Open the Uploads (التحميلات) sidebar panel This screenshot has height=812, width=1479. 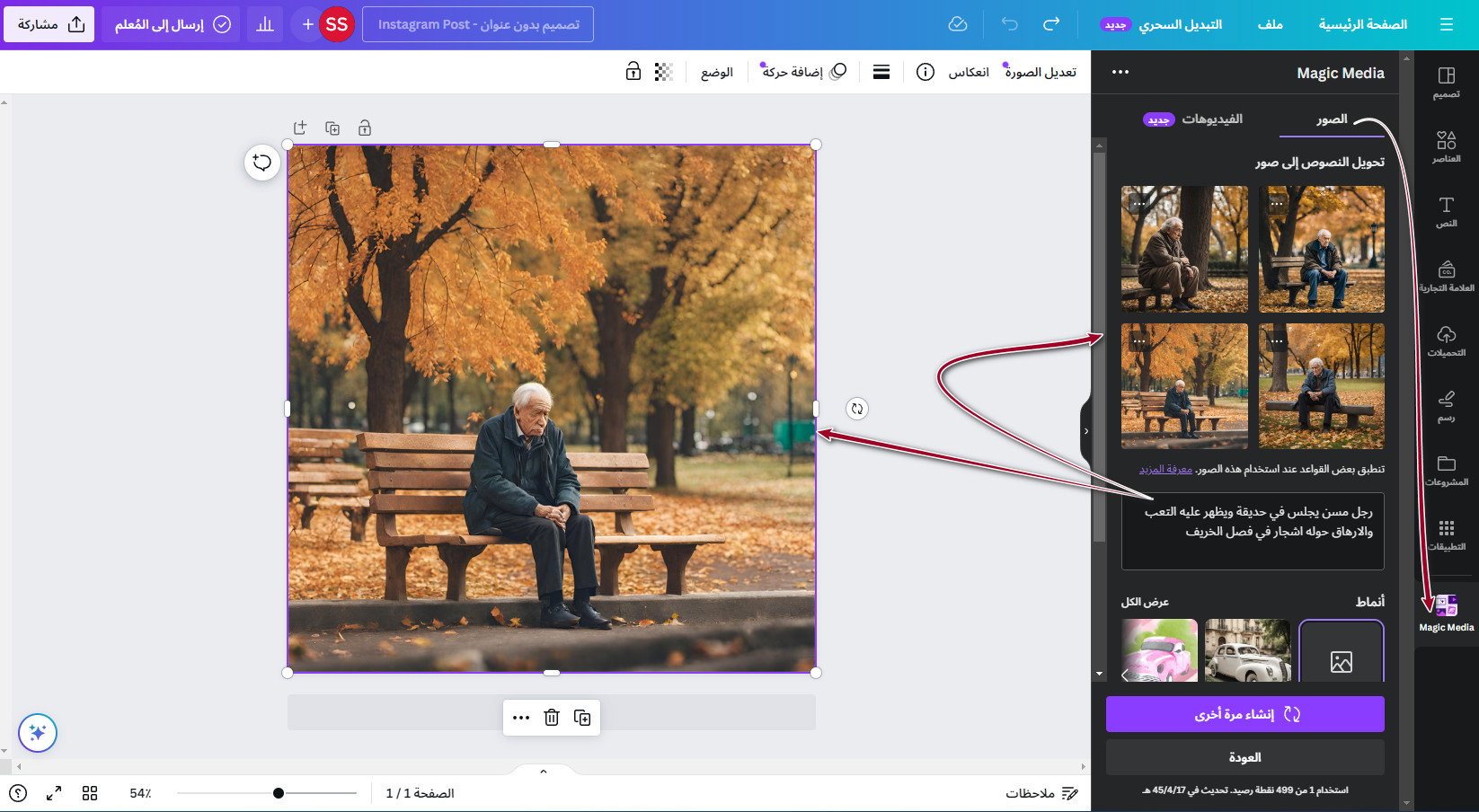(1446, 340)
